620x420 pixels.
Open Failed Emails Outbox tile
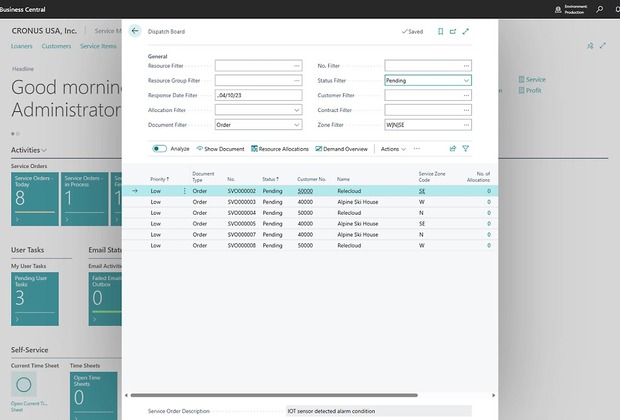click(x=105, y=299)
